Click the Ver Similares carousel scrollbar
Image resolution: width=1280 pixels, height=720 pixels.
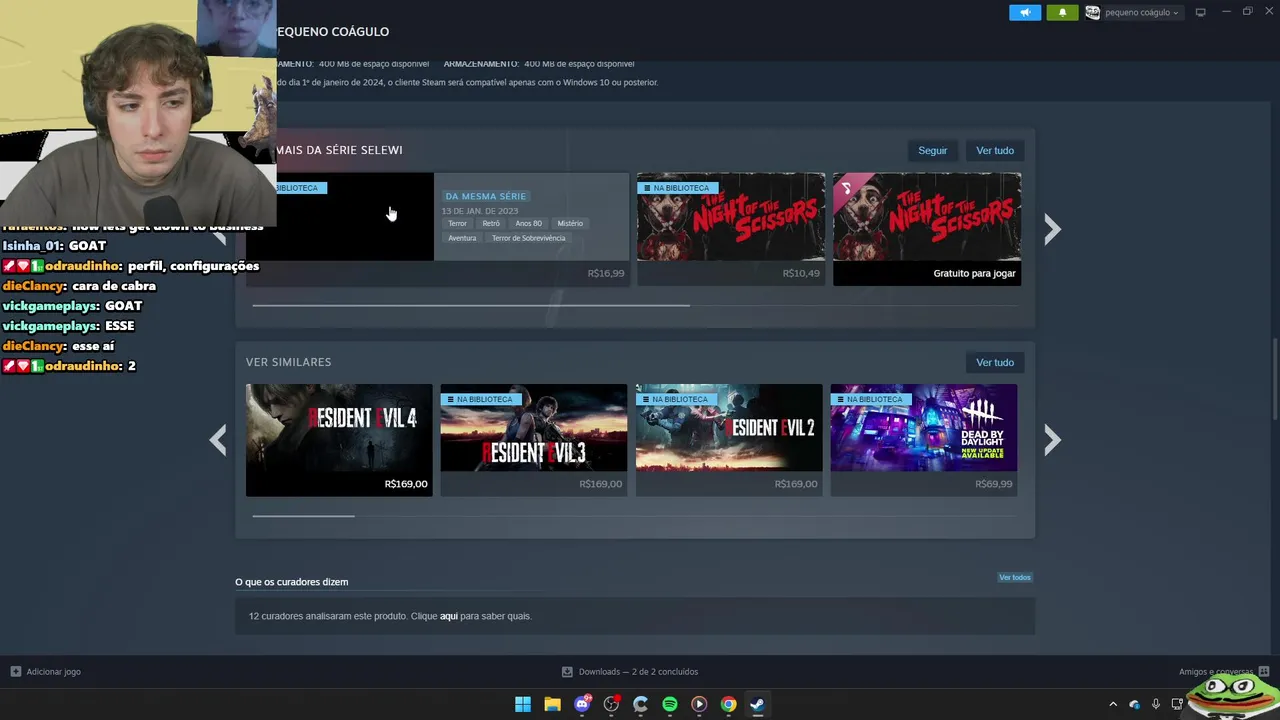click(303, 516)
